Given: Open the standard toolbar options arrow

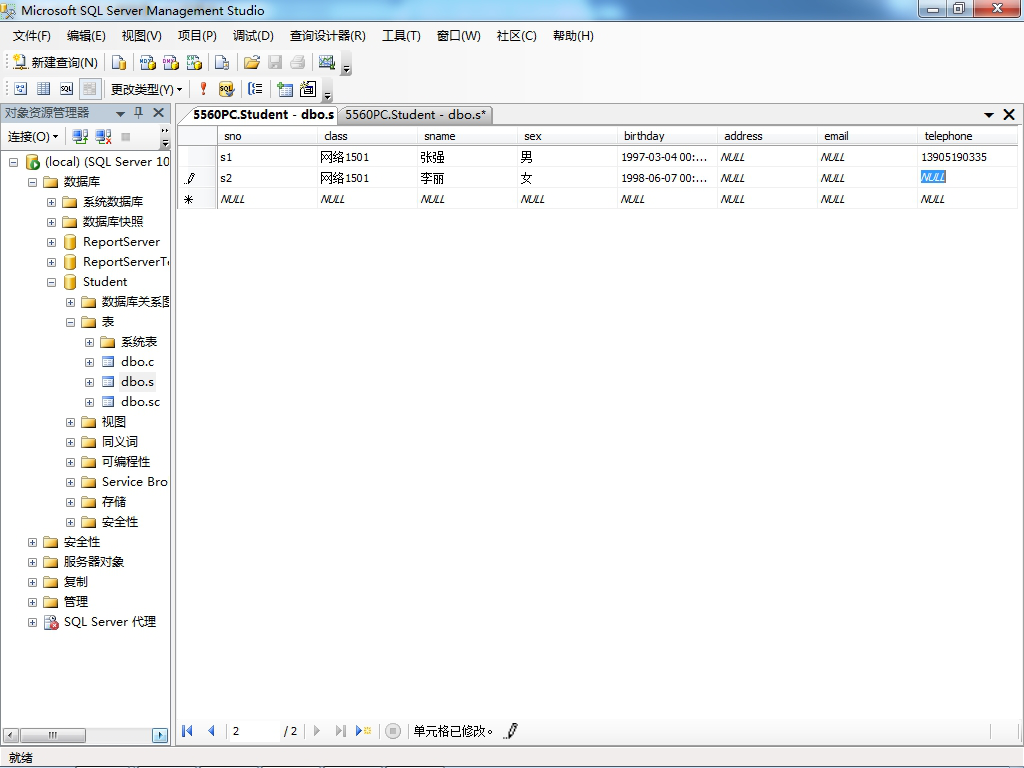Looking at the screenshot, I should click(x=347, y=65).
